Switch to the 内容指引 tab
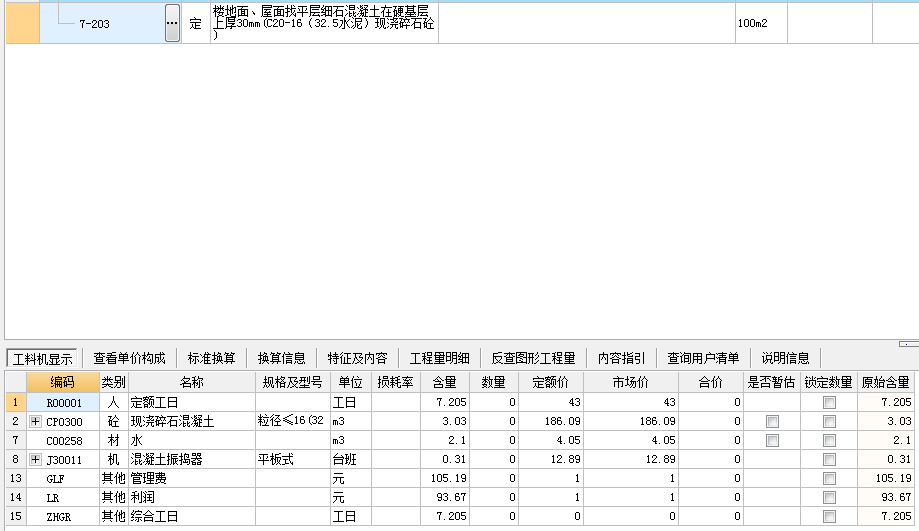Viewport: 919px width, 531px height. pyautogui.click(x=621, y=358)
